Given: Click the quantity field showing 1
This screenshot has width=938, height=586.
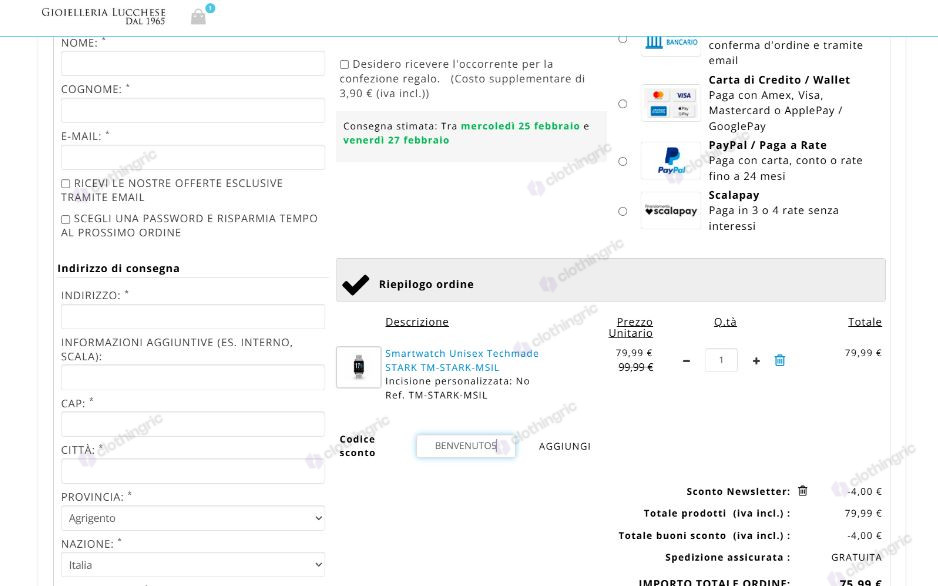Looking at the screenshot, I should pos(721,360).
